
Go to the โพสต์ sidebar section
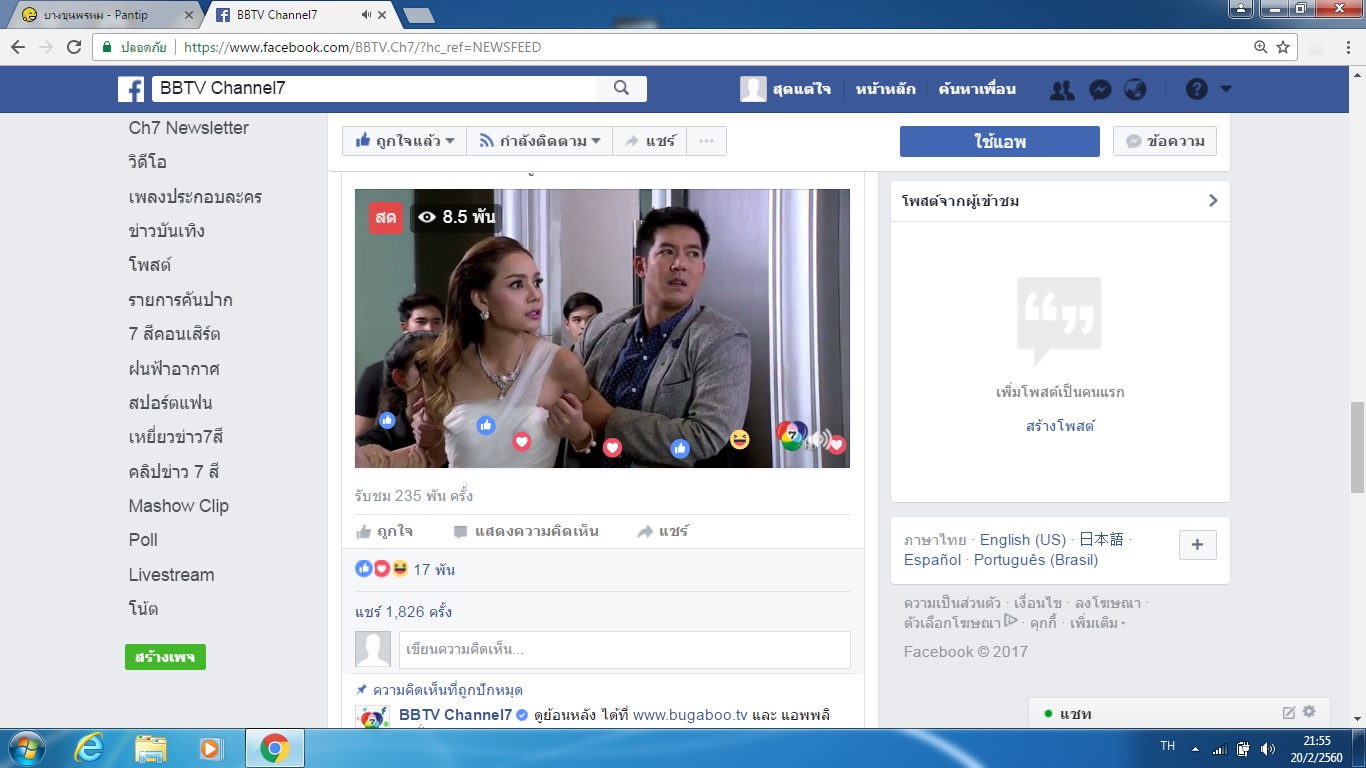point(150,265)
